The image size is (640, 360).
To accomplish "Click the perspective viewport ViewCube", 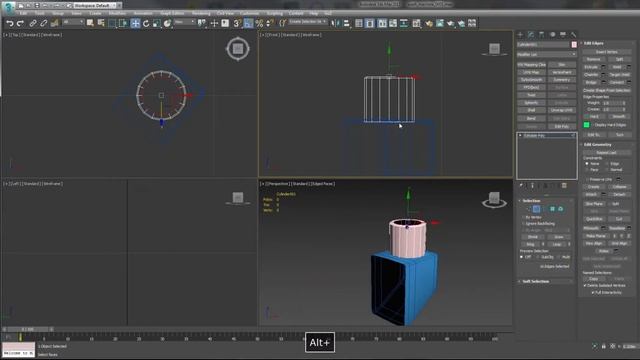I will coord(494,199).
